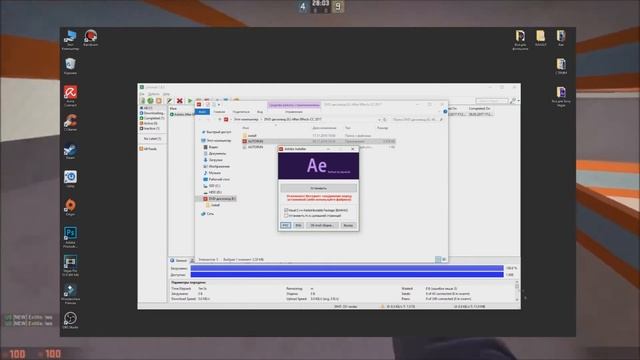This screenshot has width=640, height=360.
Task: Open the Recycle Bin desktop icon
Action: (70, 66)
